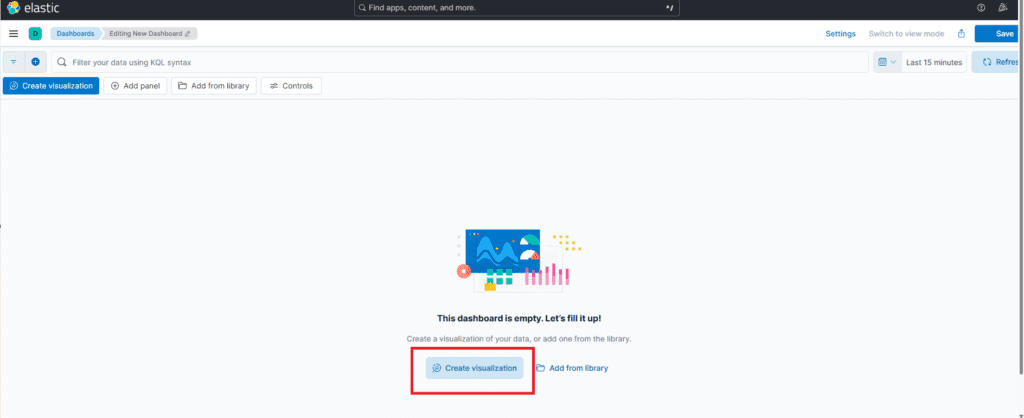This screenshot has width=1024, height=418.
Task: Click the Elastic logo in header
Action: pyautogui.click(x=33, y=8)
